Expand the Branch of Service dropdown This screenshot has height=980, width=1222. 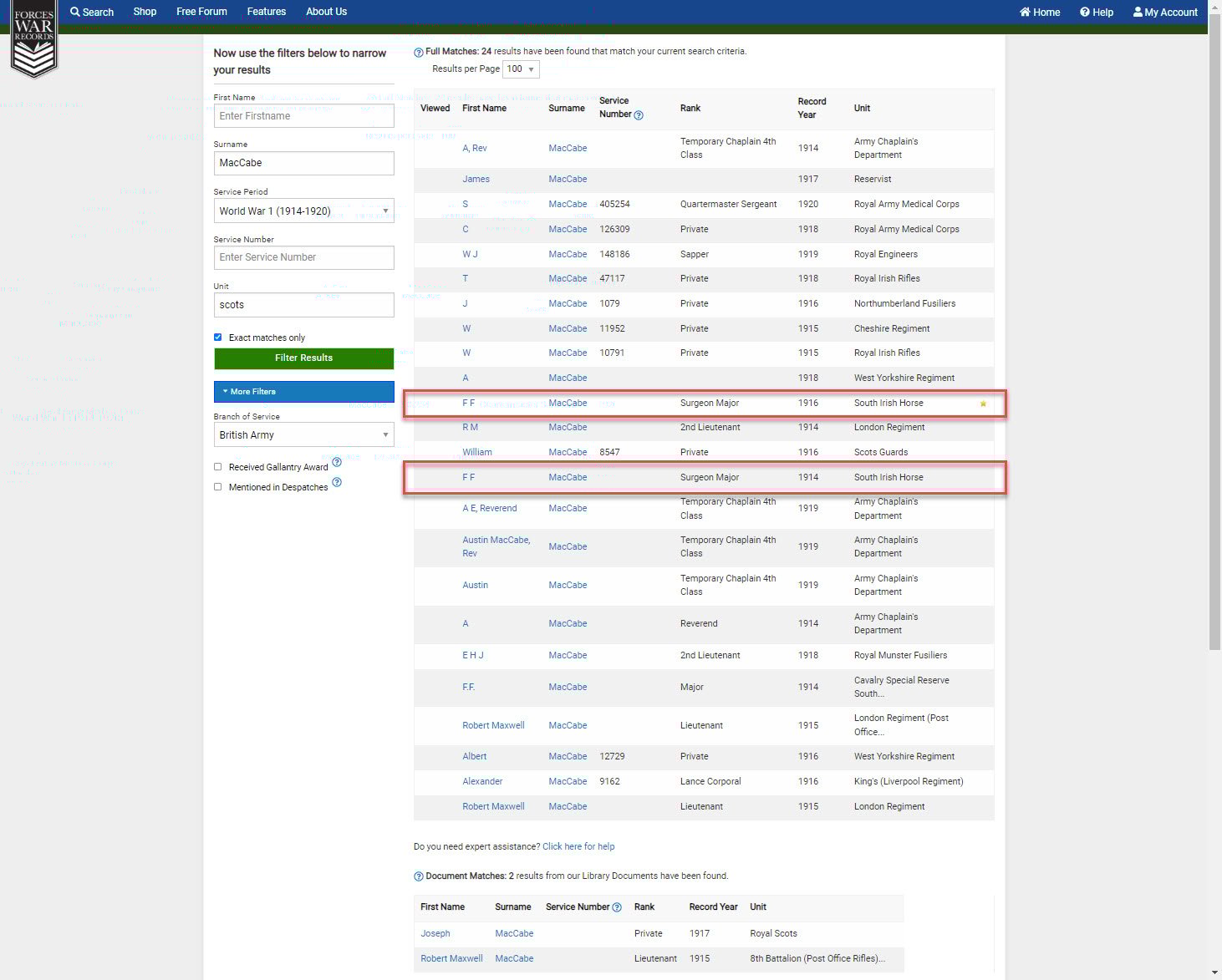303,435
